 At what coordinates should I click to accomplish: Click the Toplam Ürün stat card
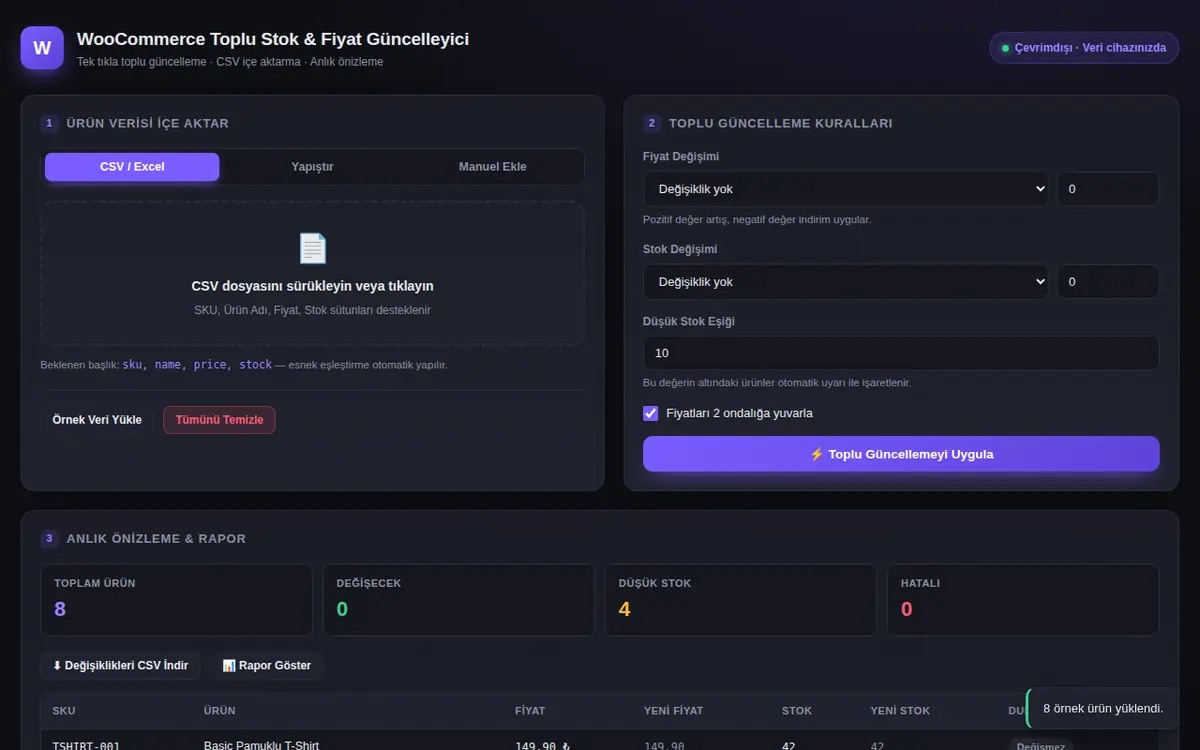[x=177, y=600]
